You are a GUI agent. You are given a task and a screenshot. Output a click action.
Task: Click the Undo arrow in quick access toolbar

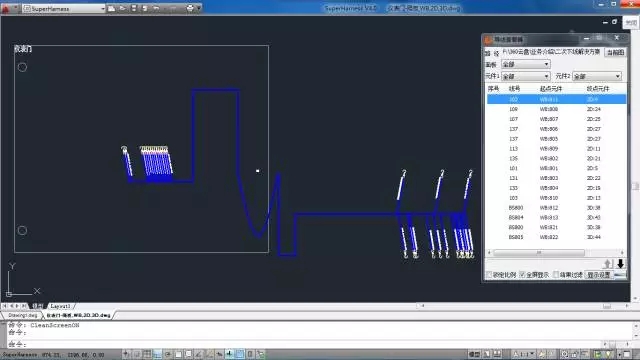tap(156, 8)
